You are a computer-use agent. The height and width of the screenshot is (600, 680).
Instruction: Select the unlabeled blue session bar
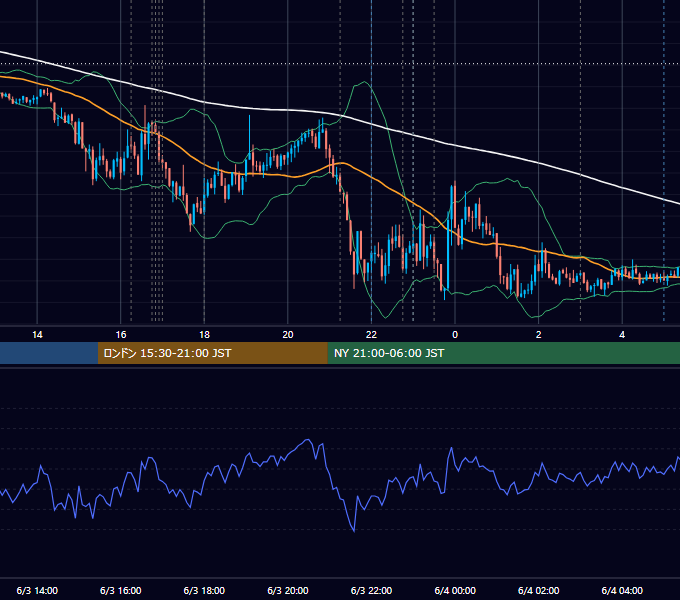pyautogui.click(x=49, y=353)
